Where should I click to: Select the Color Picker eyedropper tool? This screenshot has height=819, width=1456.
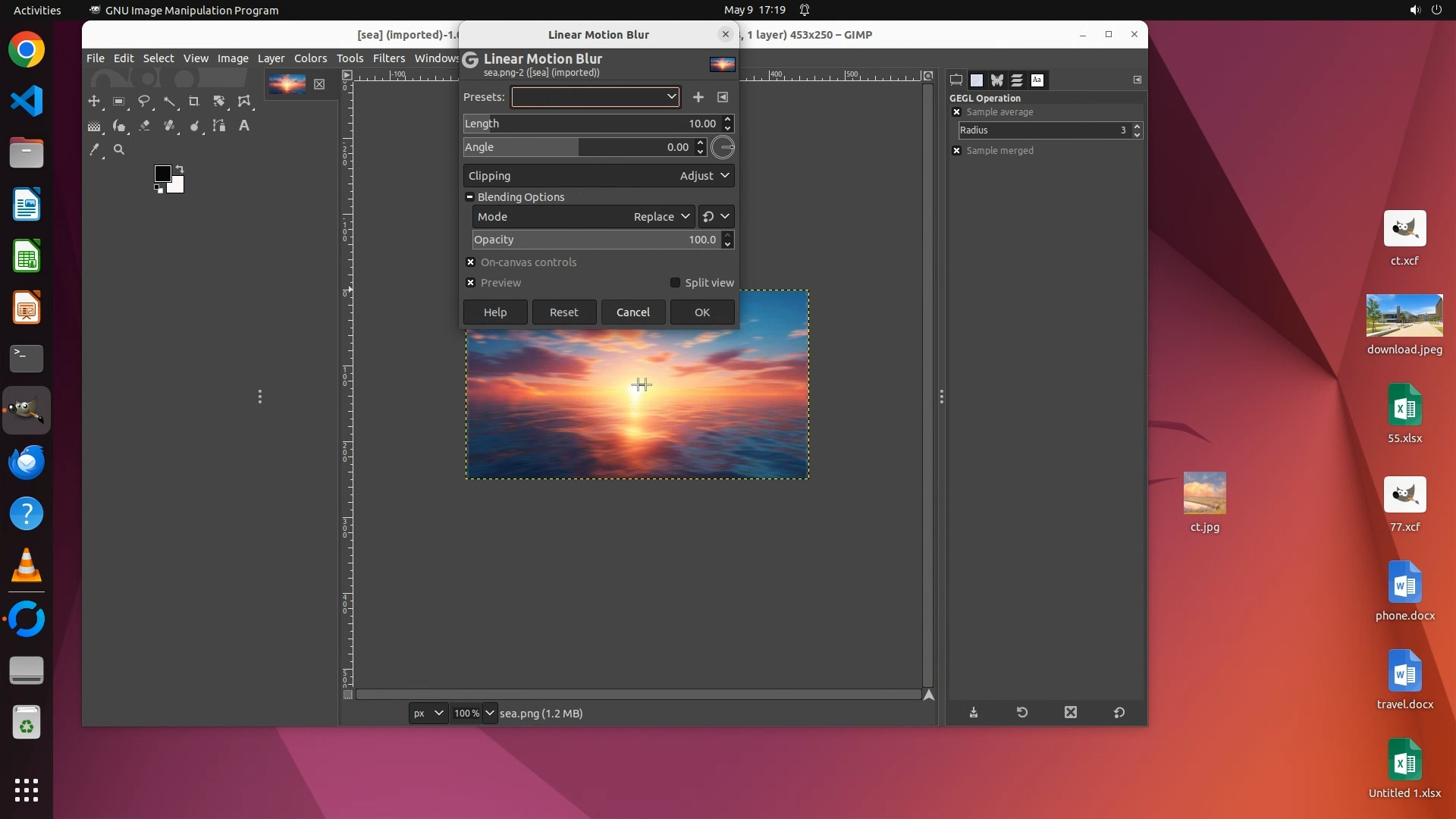[x=94, y=150]
